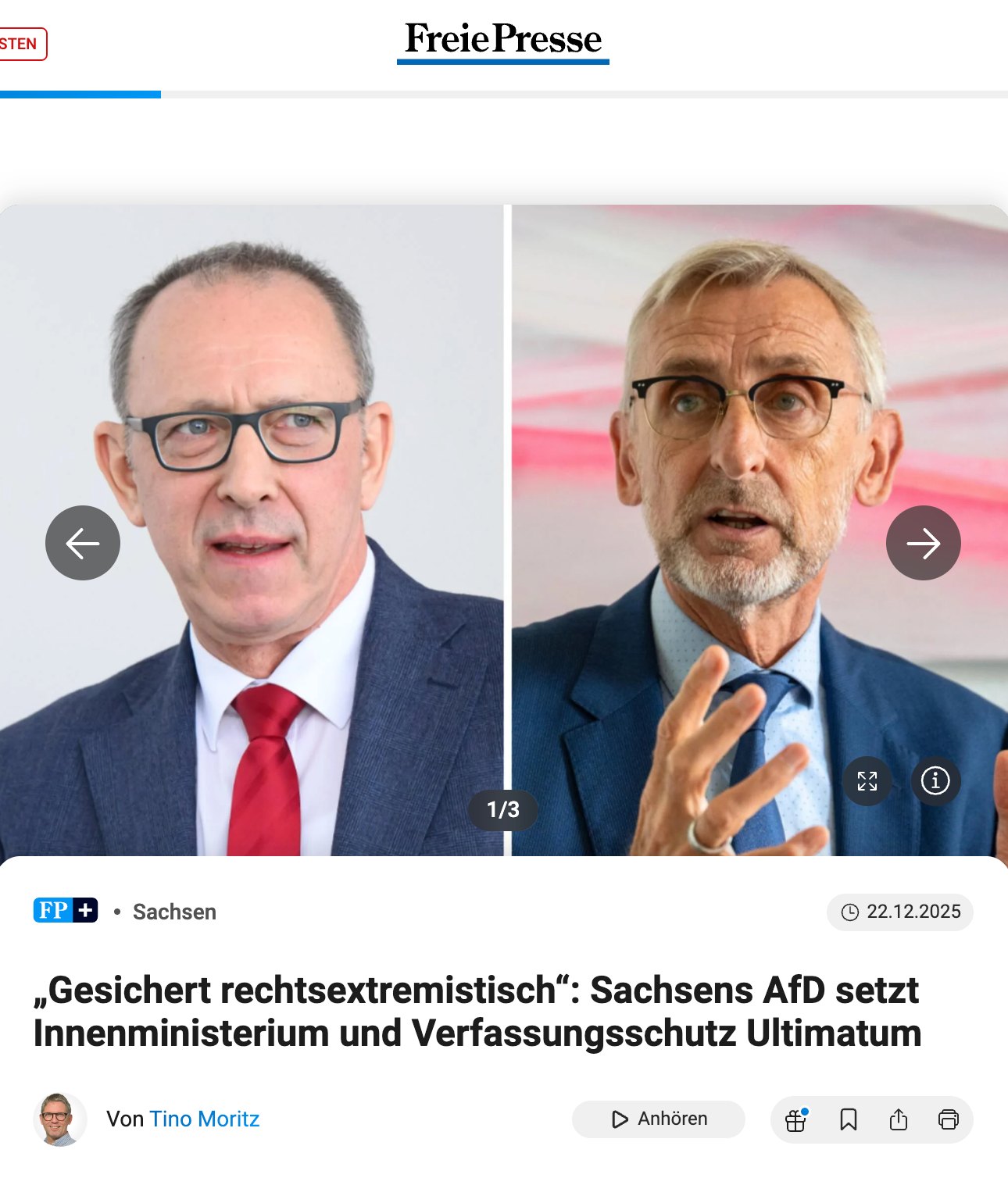Gift this article using the present icon
The height and width of the screenshot is (1178, 1008).
pyautogui.click(x=796, y=1119)
